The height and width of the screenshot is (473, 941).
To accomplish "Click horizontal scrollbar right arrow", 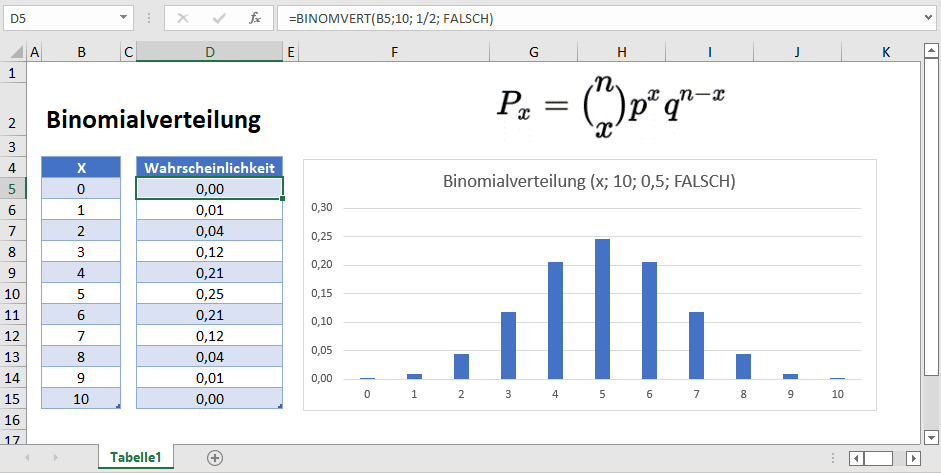I will click(913, 459).
